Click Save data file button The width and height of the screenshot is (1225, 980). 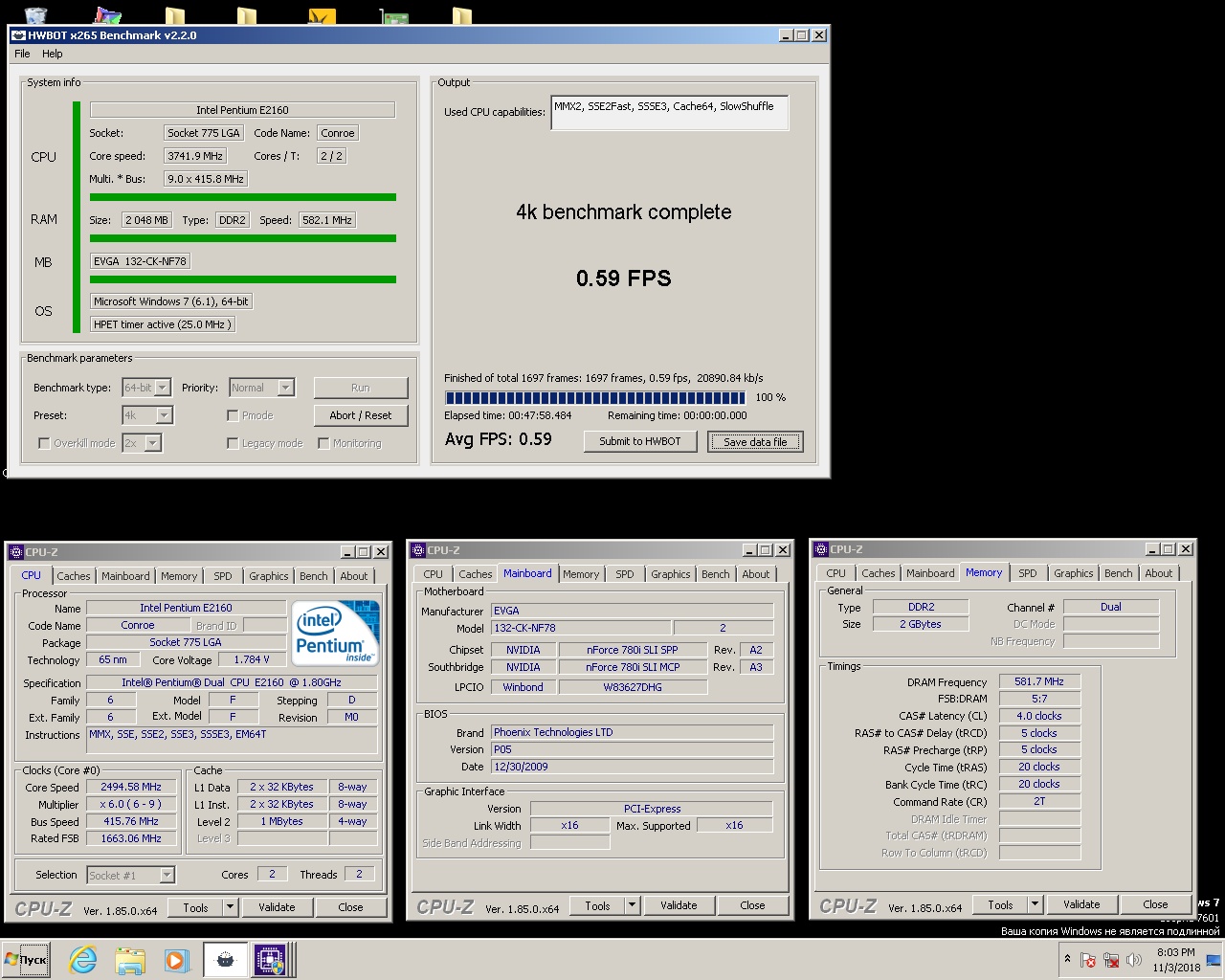(755, 441)
